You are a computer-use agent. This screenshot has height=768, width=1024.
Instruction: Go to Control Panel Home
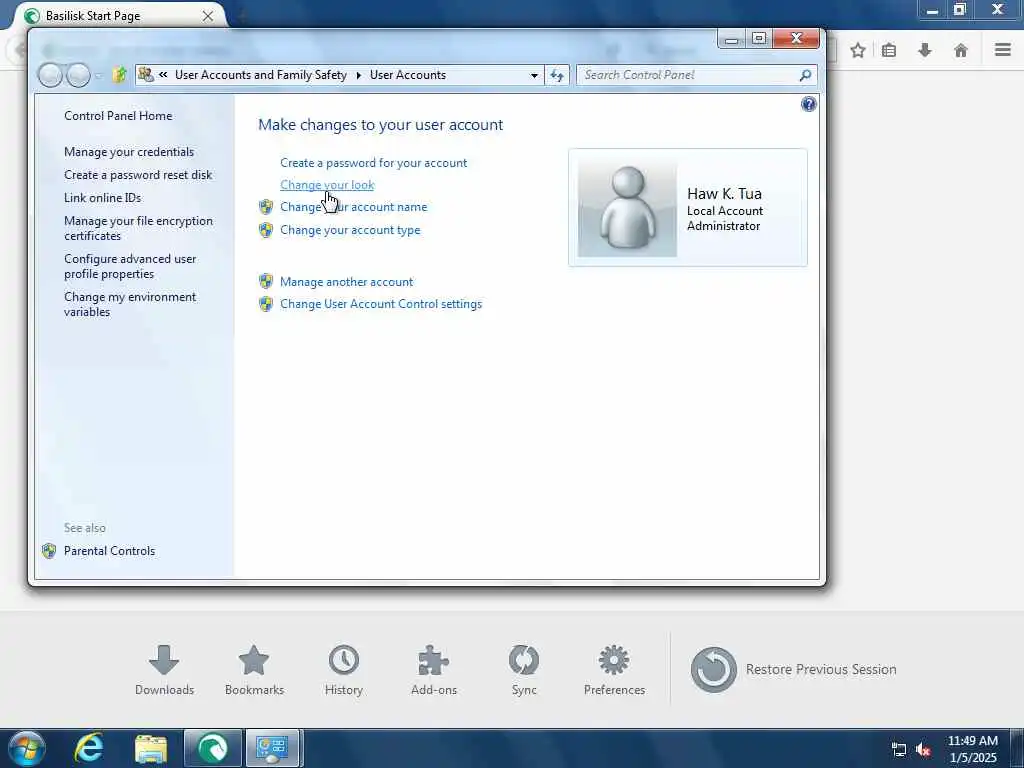[118, 116]
